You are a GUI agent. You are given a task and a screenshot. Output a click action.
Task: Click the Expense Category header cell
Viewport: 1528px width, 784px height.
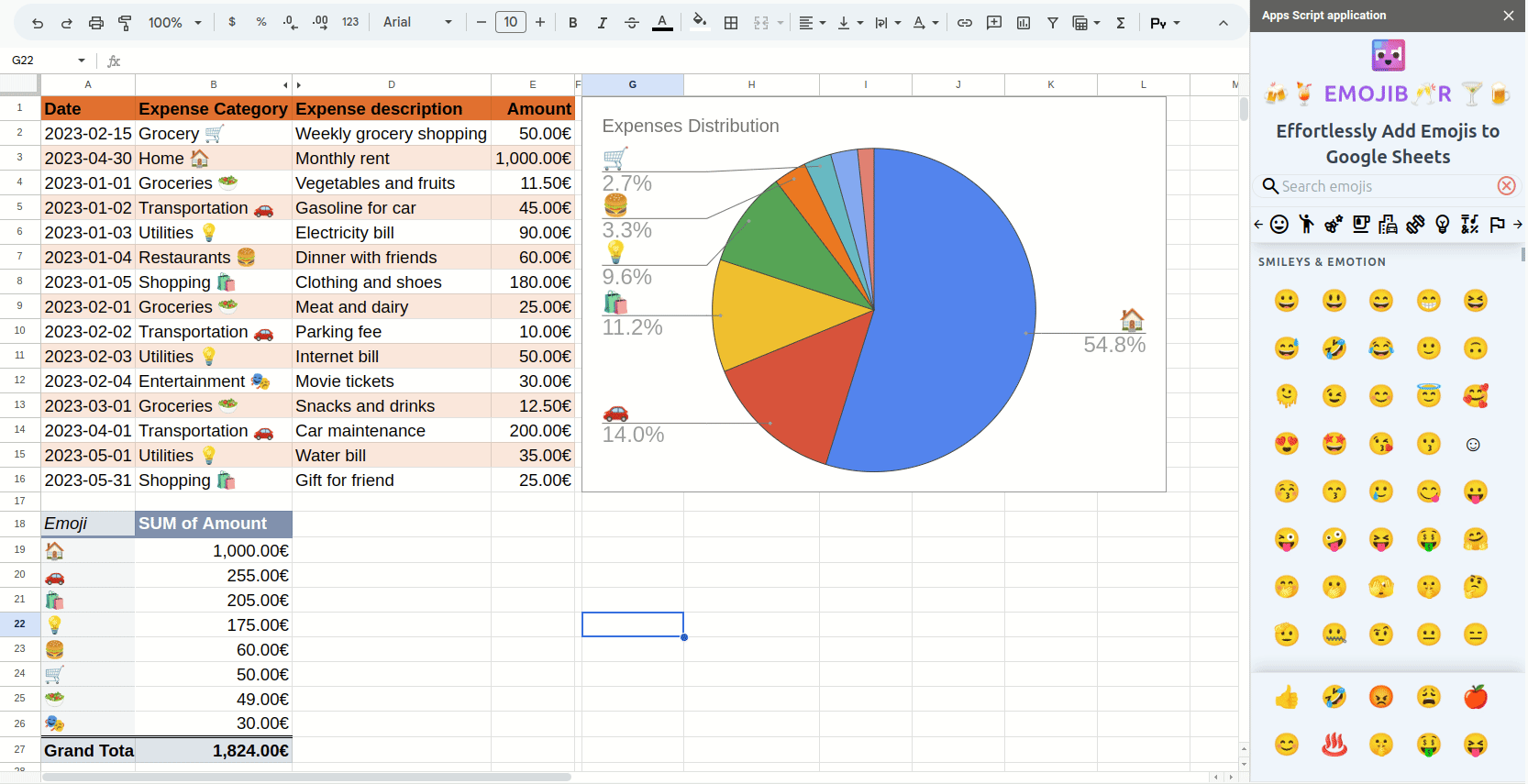tap(213, 109)
